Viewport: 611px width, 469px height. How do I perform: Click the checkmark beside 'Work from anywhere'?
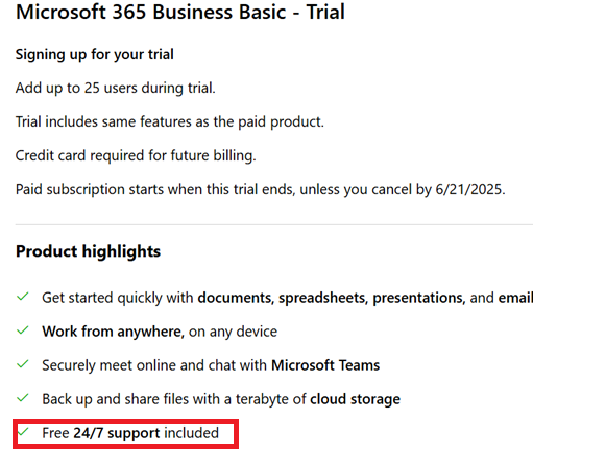click(x=23, y=331)
